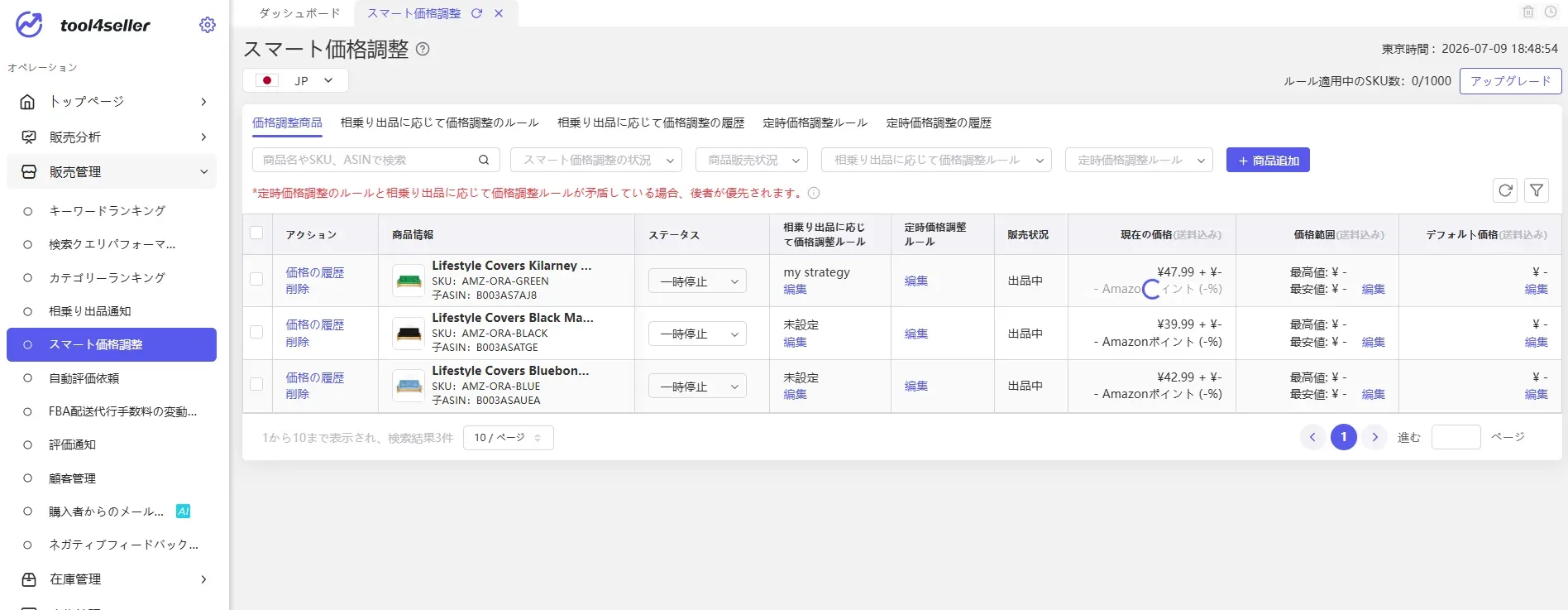Select 相乗り出品に応じて価格調整のルール tab

[440, 122]
